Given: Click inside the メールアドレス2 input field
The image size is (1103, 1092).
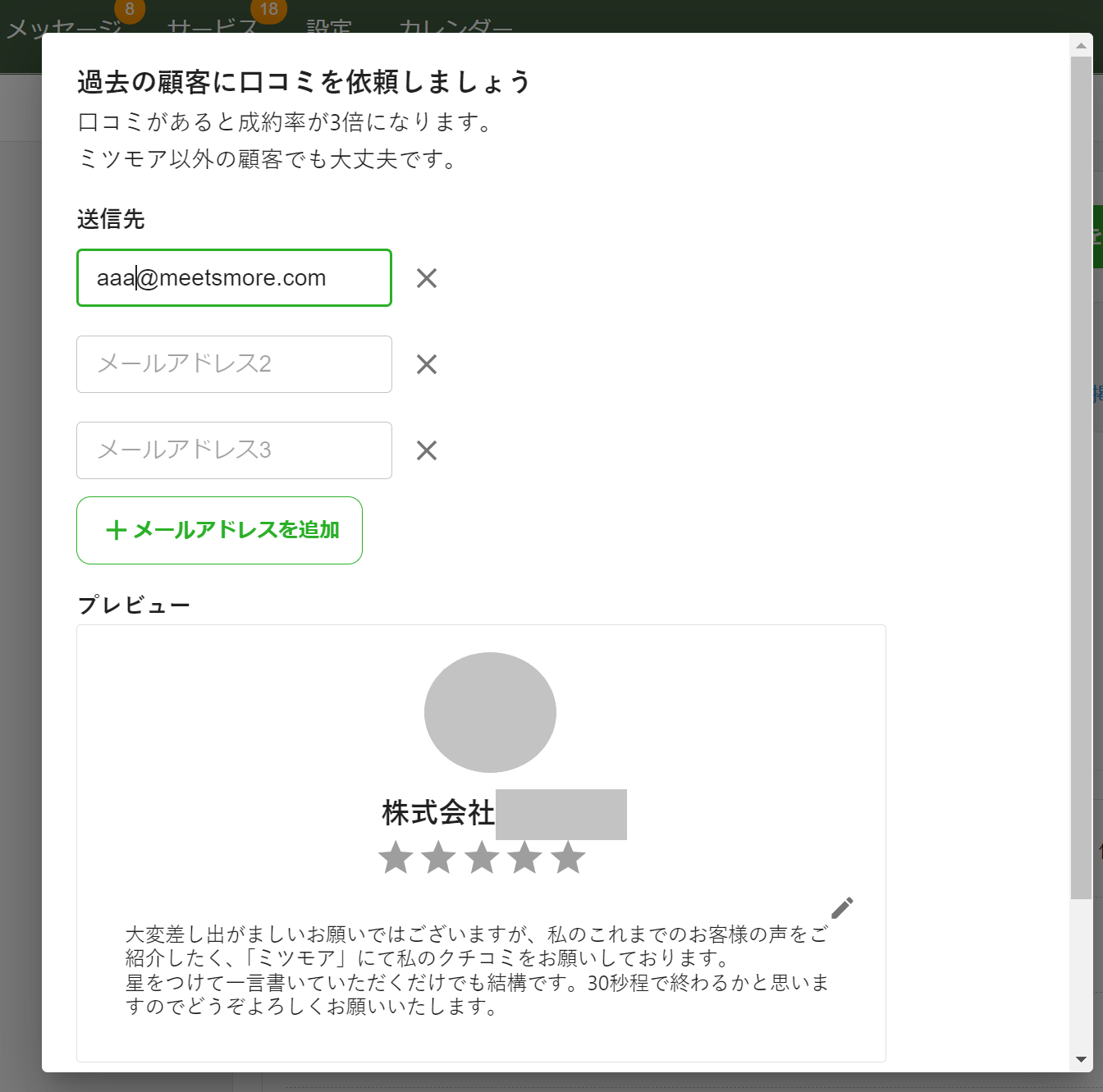Looking at the screenshot, I should pyautogui.click(x=234, y=364).
